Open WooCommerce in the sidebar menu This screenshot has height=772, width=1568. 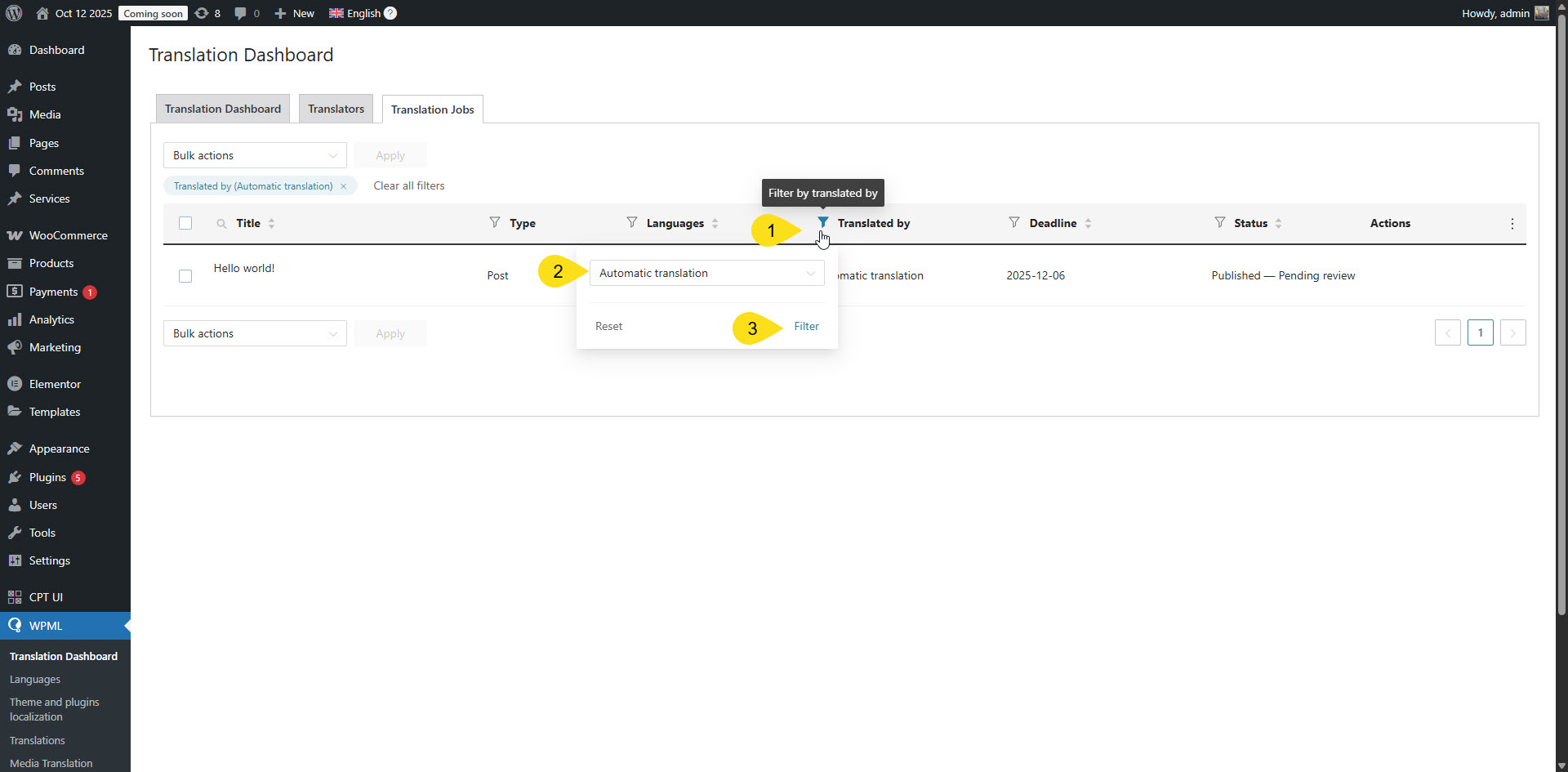point(68,235)
